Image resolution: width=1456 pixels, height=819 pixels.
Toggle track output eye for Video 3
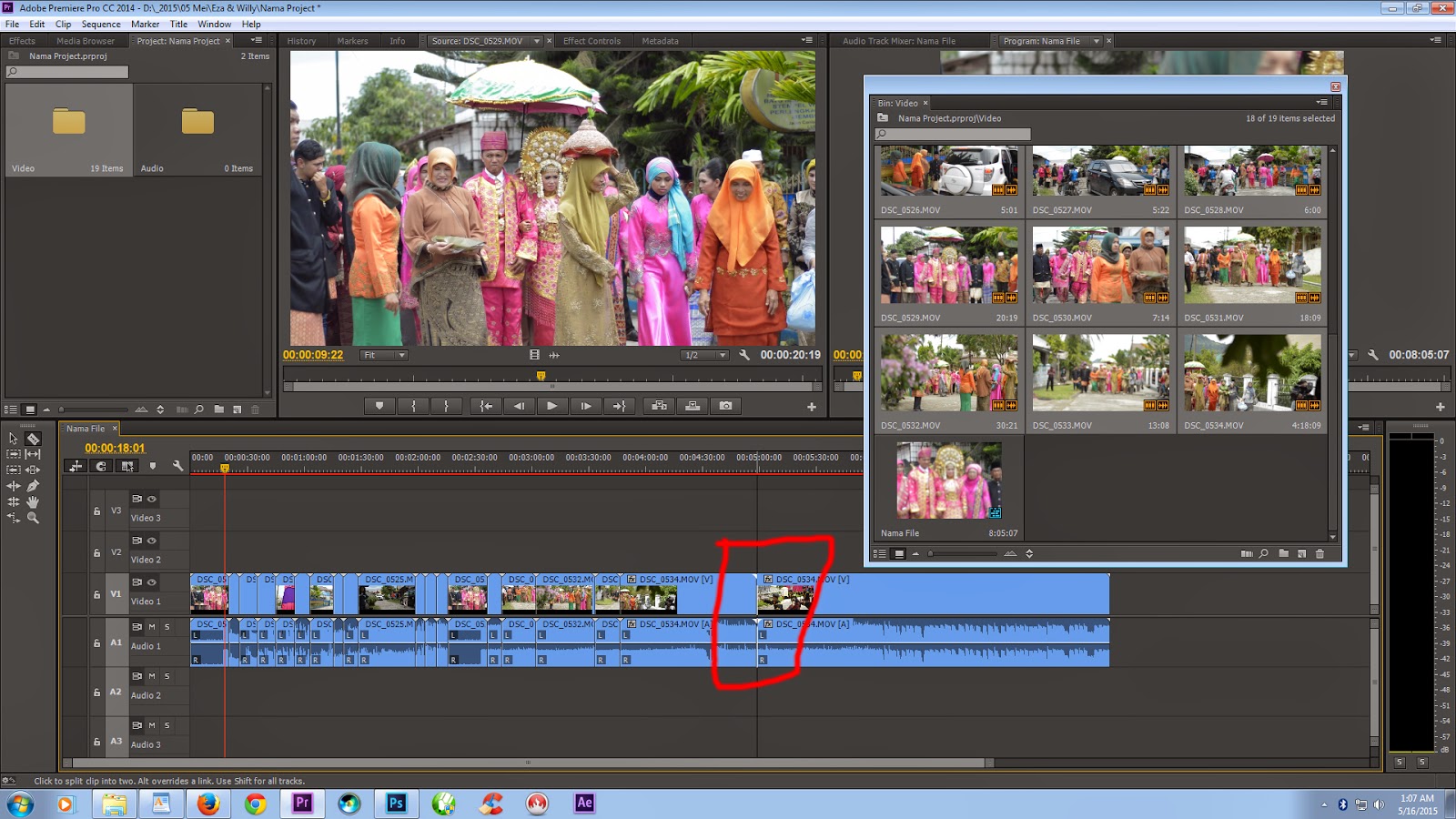151,499
